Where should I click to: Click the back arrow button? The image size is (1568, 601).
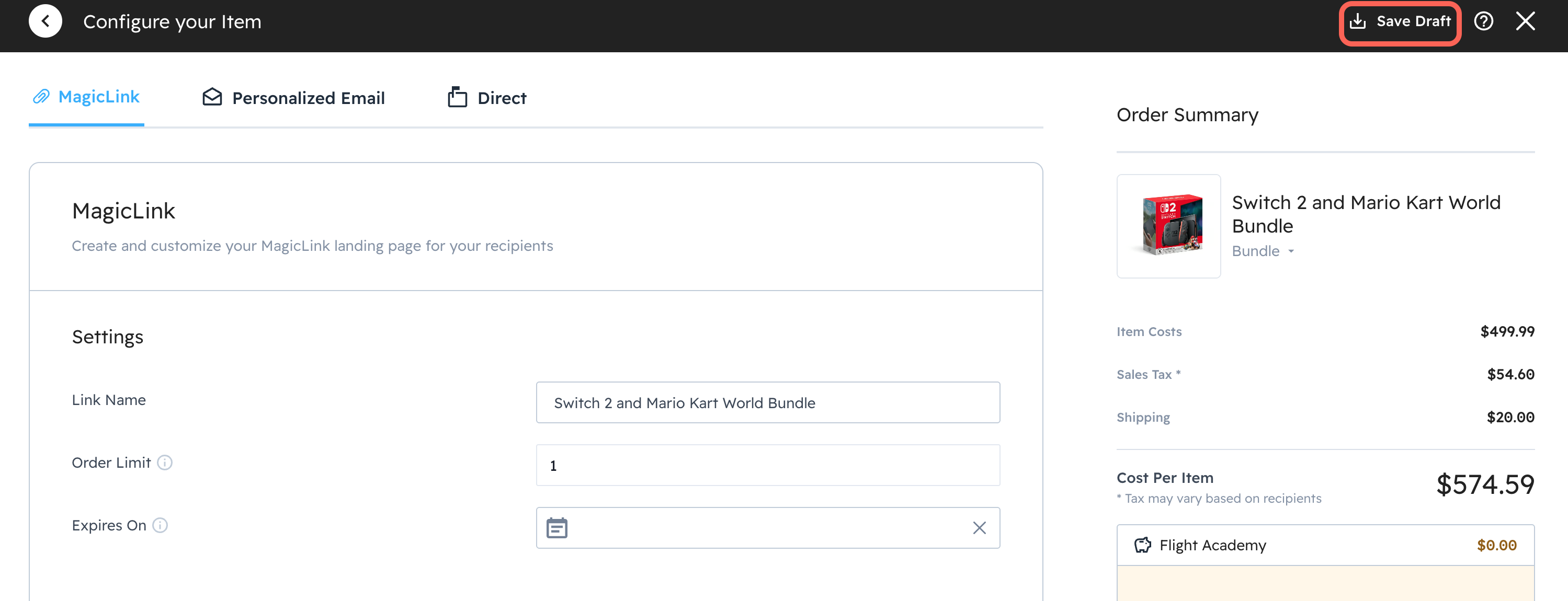(x=45, y=21)
